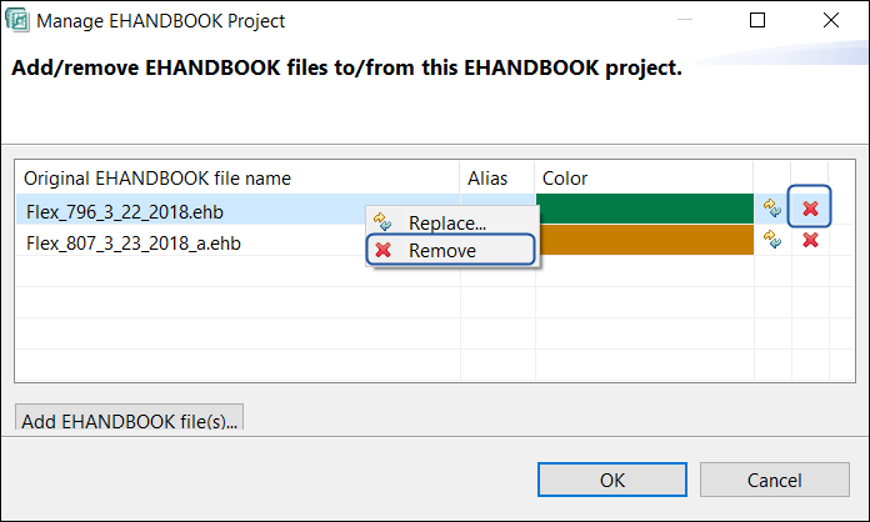Click the Replace icon in context menu
870x522 pixels.
(x=382, y=223)
